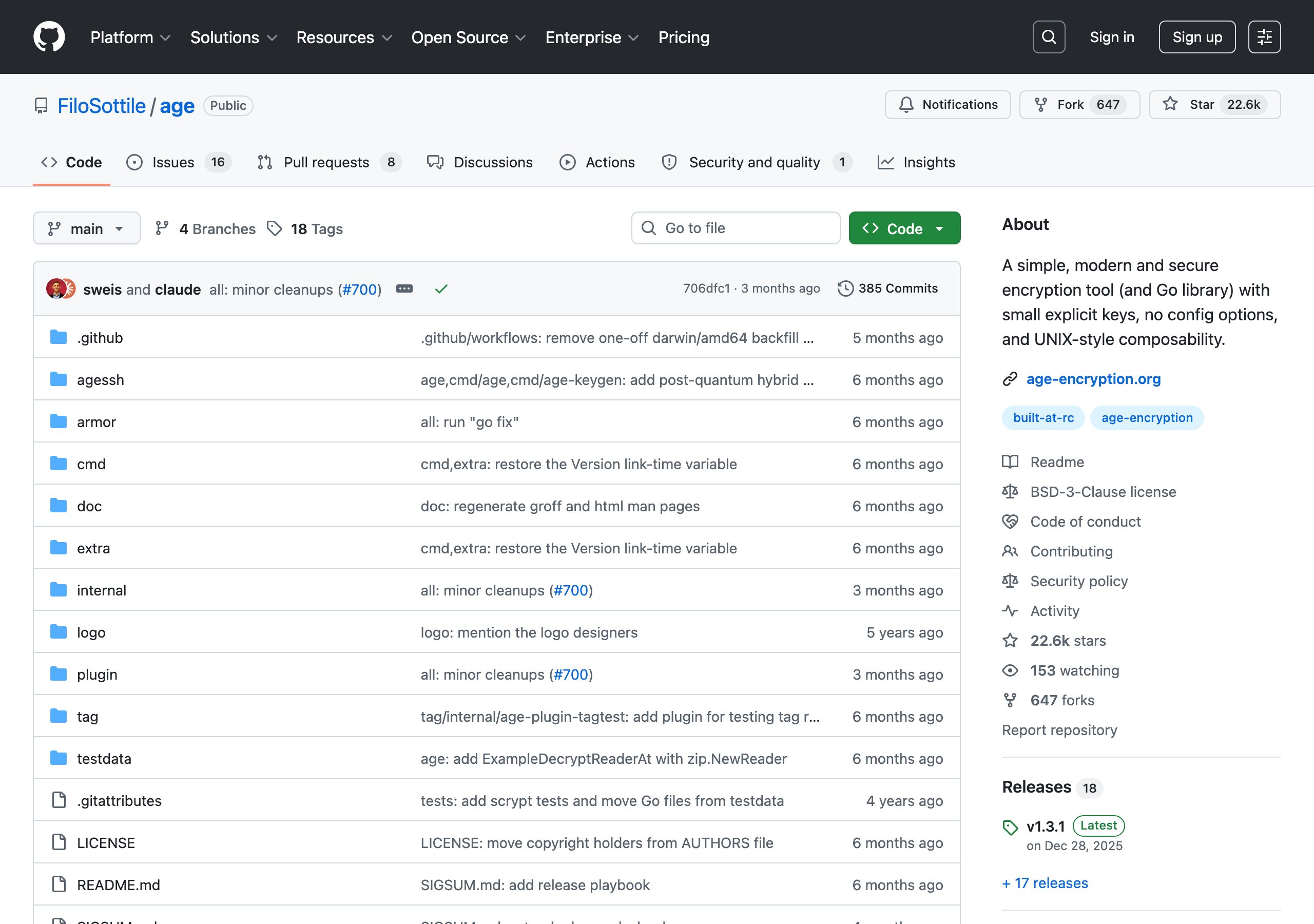Open the age-encryption topic tag
The height and width of the screenshot is (924, 1314).
coord(1147,418)
